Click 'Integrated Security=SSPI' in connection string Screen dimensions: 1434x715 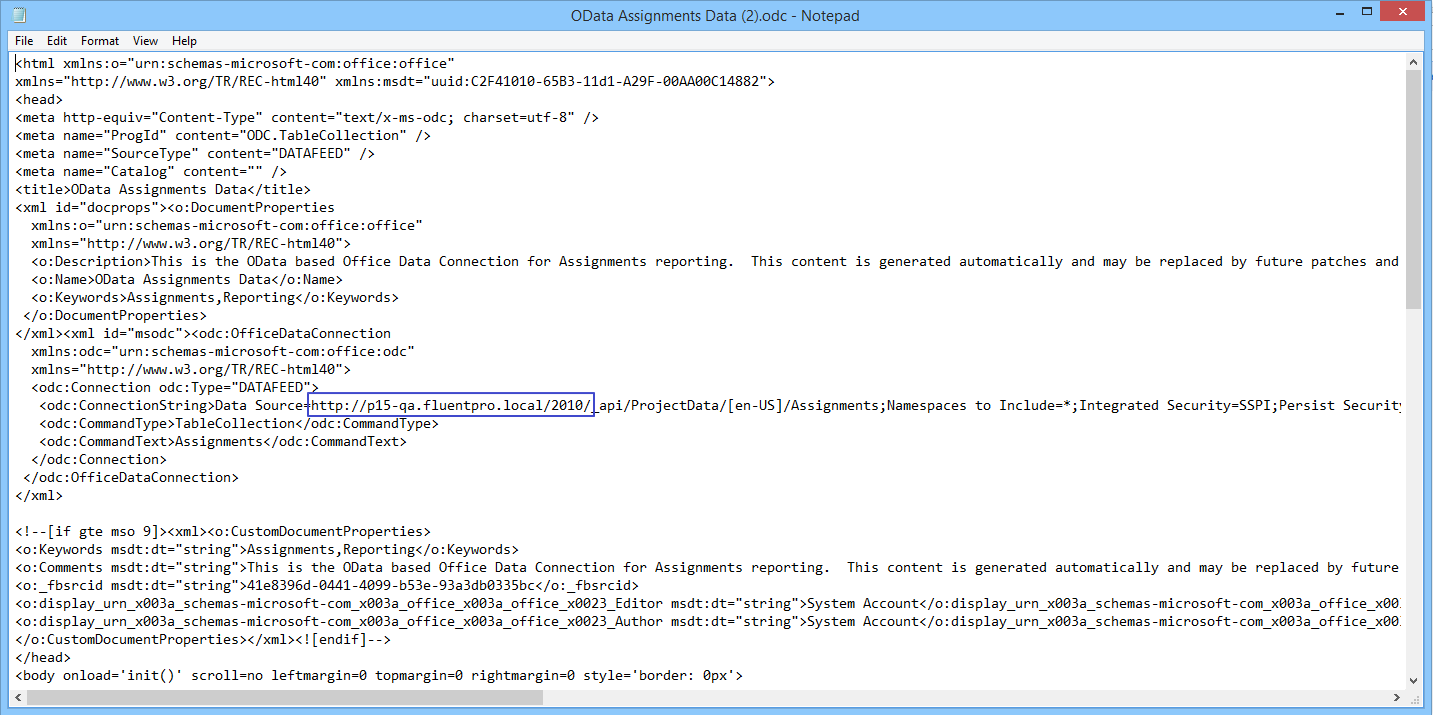click(x=1175, y=405)
